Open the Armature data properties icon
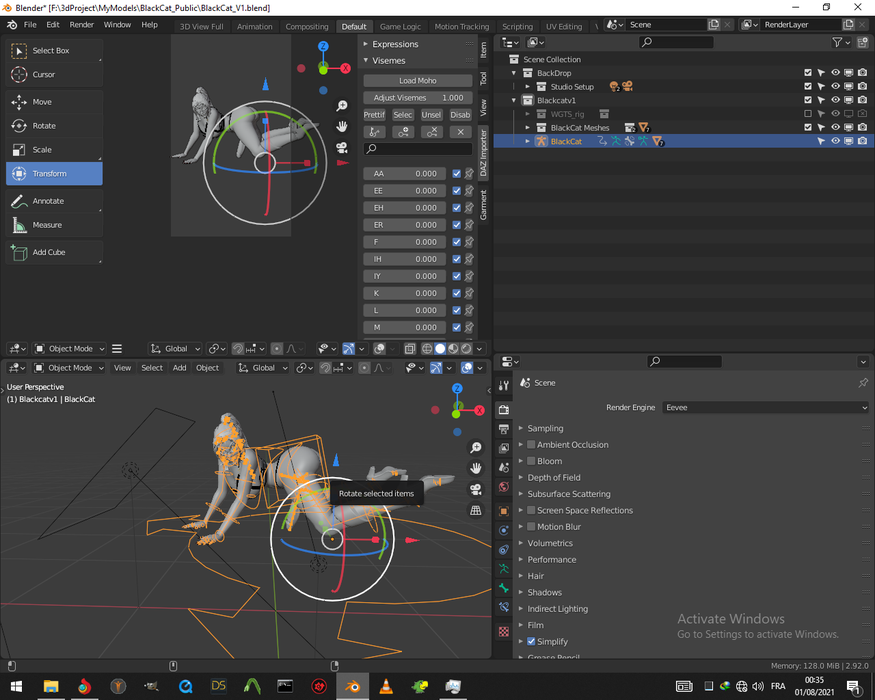Viewport: 875px width, 700px height. tap(503, 569)
